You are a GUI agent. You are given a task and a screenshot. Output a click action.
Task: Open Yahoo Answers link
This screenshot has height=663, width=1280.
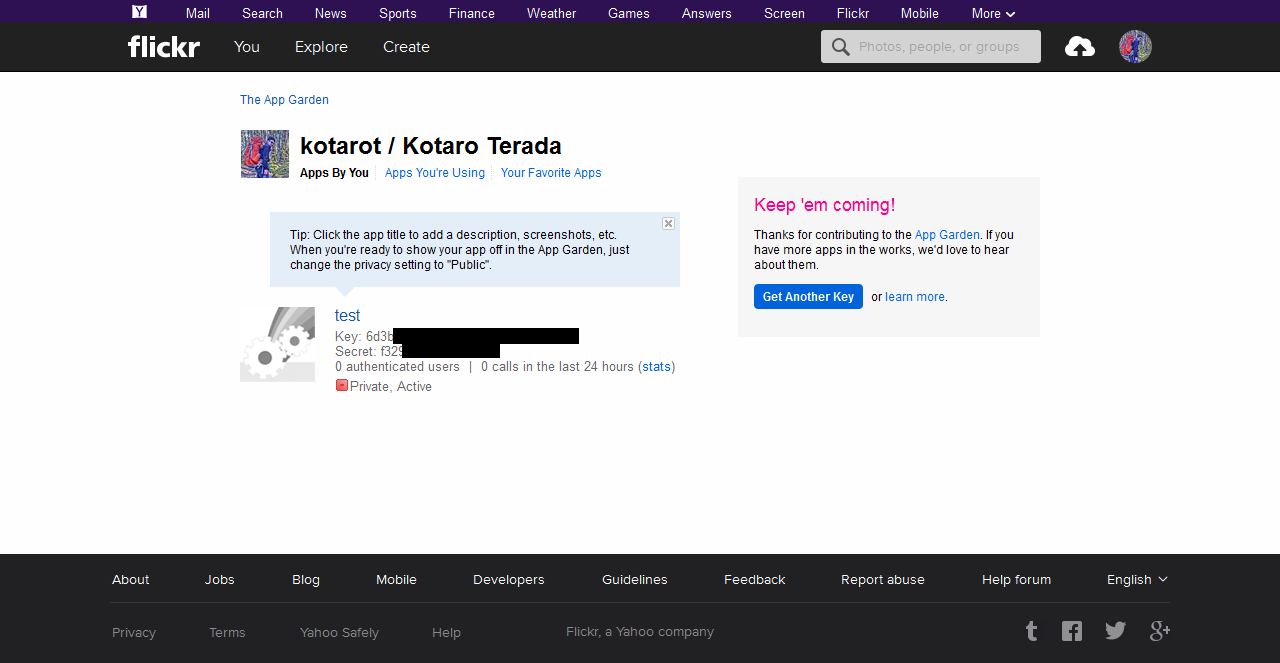pyautogui.click(x=707, y=13)
